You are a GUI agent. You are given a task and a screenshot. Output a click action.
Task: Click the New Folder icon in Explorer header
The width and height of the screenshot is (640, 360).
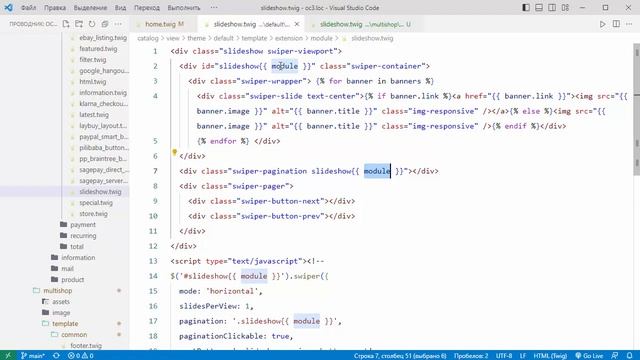pyautogui.click(x=79, y=24)
